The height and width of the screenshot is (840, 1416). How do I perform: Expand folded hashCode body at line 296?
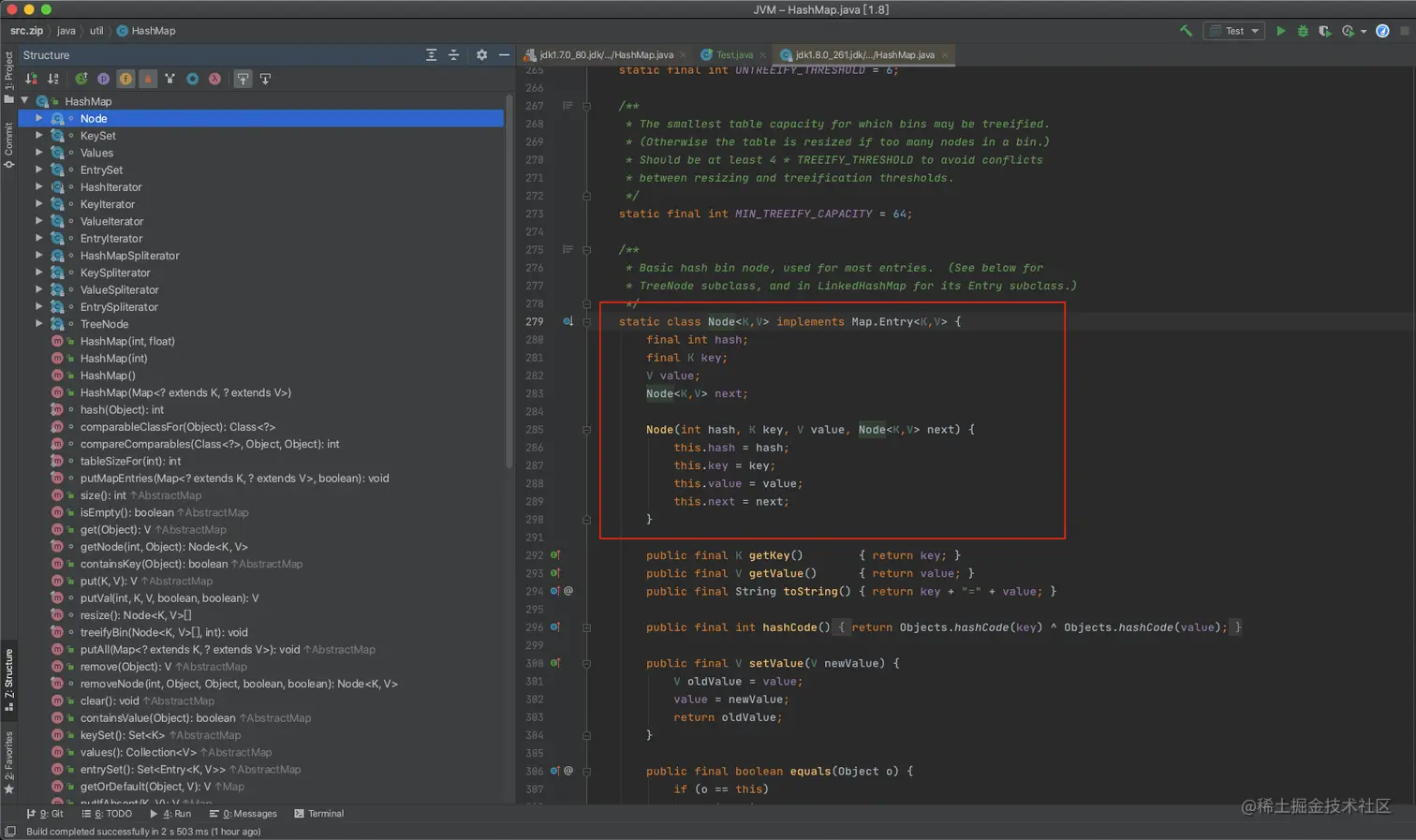point(586,627)
